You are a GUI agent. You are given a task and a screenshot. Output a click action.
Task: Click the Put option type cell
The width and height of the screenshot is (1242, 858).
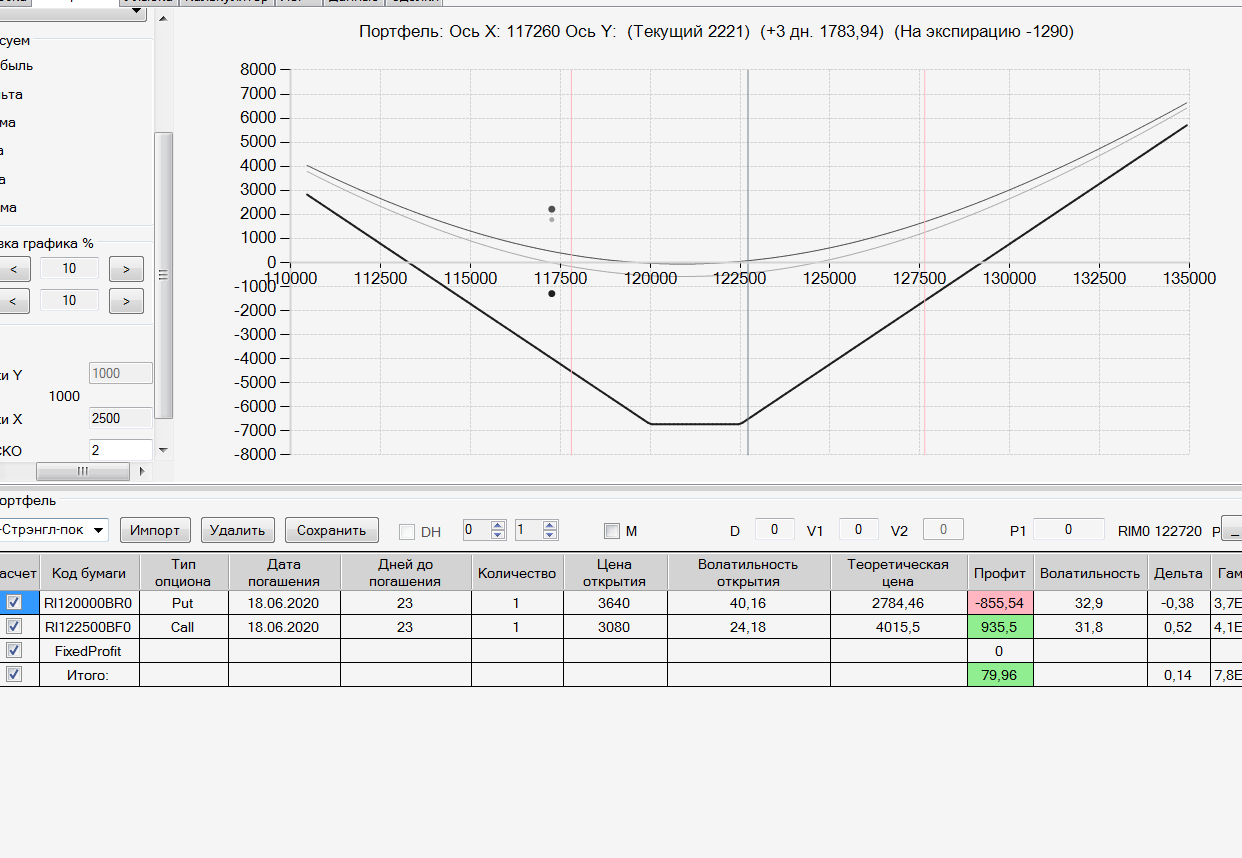184,603
